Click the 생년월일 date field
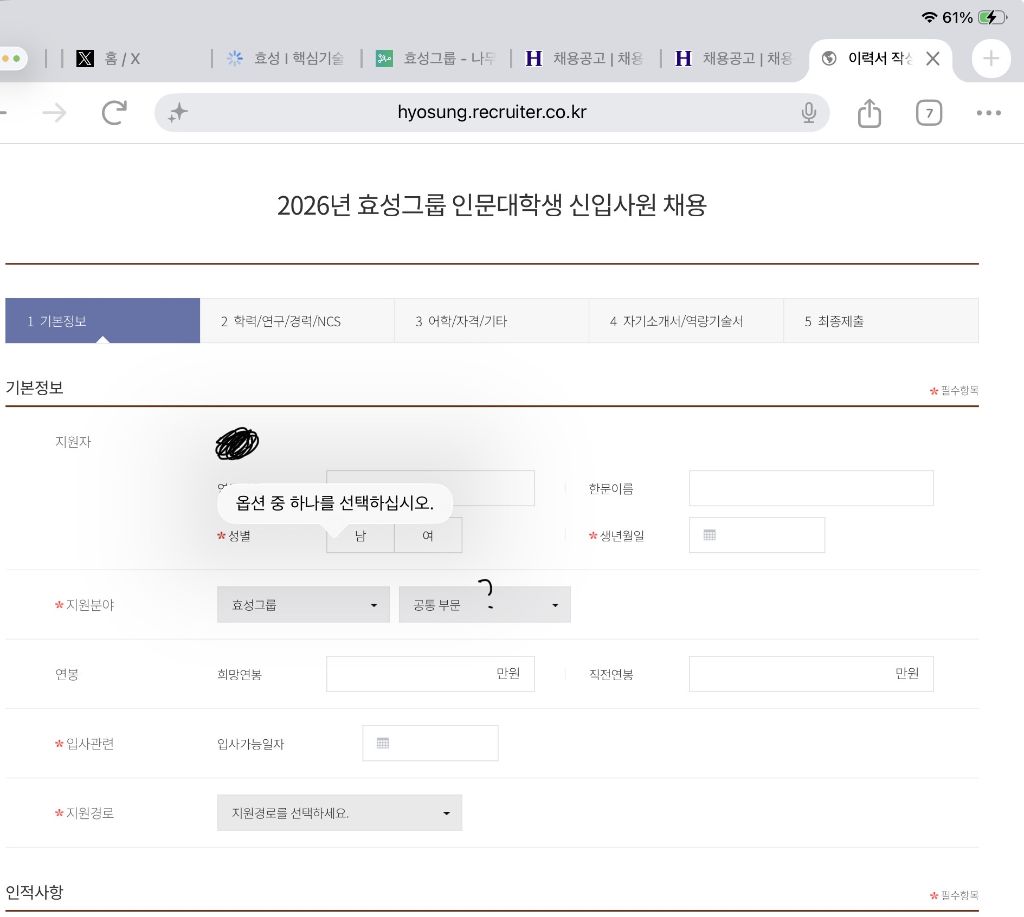This screenshot has height=917, width=1024. click(x=757, y=535)
